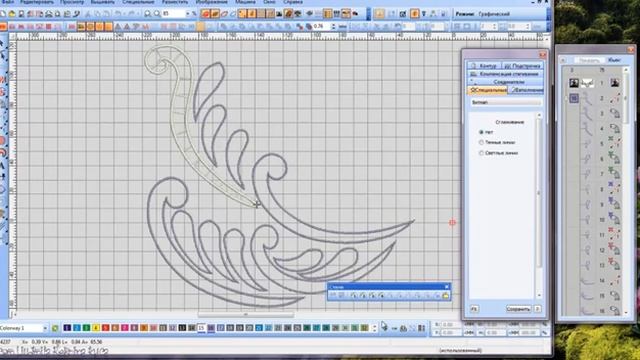Viewport: 640px width, 360px height.
Task: Open the Редактировать menu
Action: pyautogui.click(x=37, y=2)
